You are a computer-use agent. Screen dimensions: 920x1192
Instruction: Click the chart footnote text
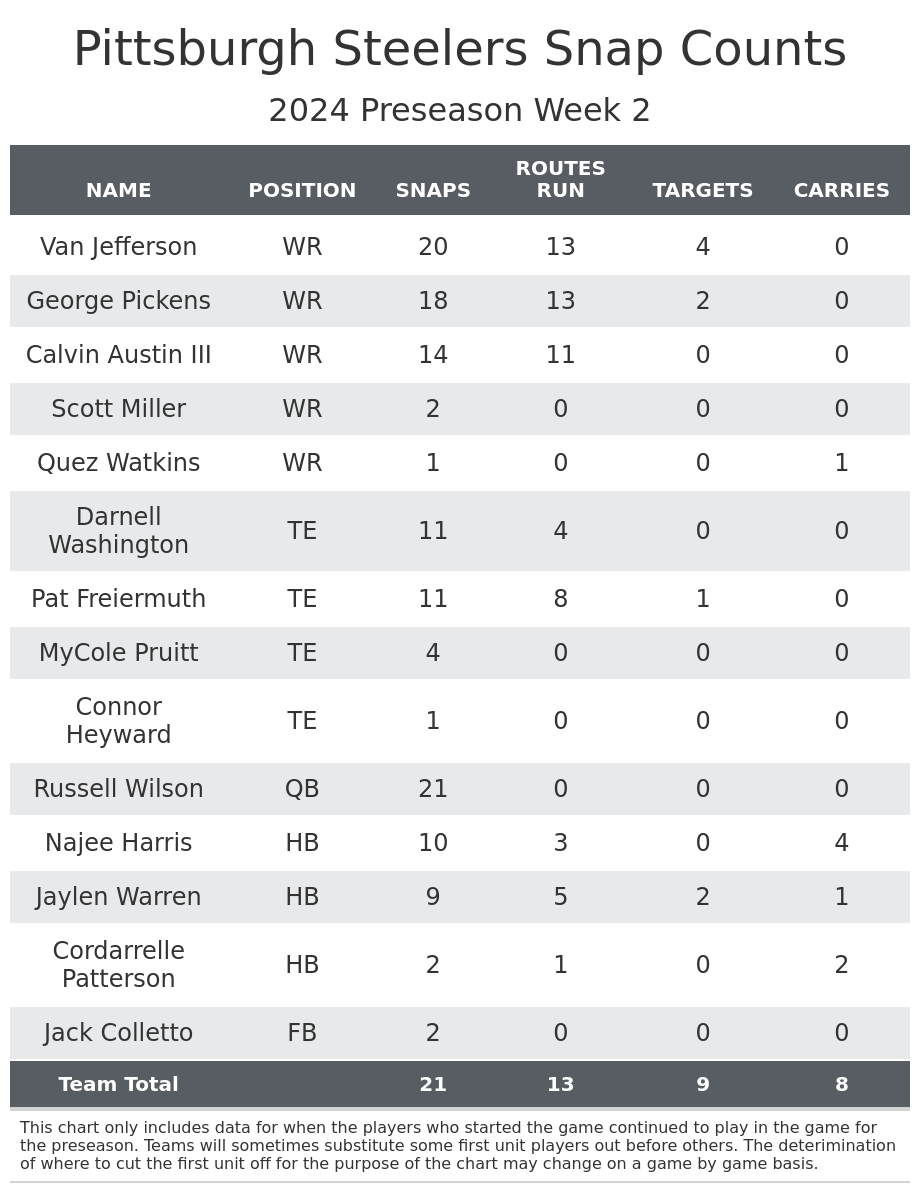(x=458, y=1146)
